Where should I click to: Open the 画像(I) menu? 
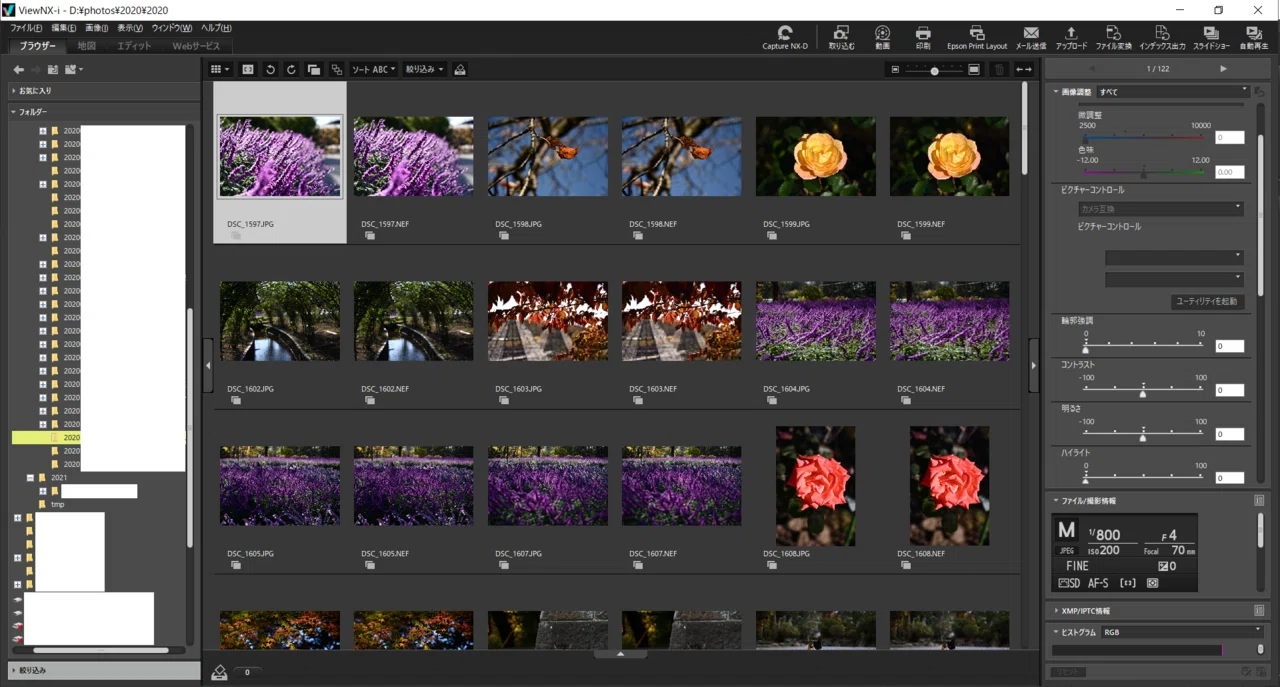[x=97, y=28]
